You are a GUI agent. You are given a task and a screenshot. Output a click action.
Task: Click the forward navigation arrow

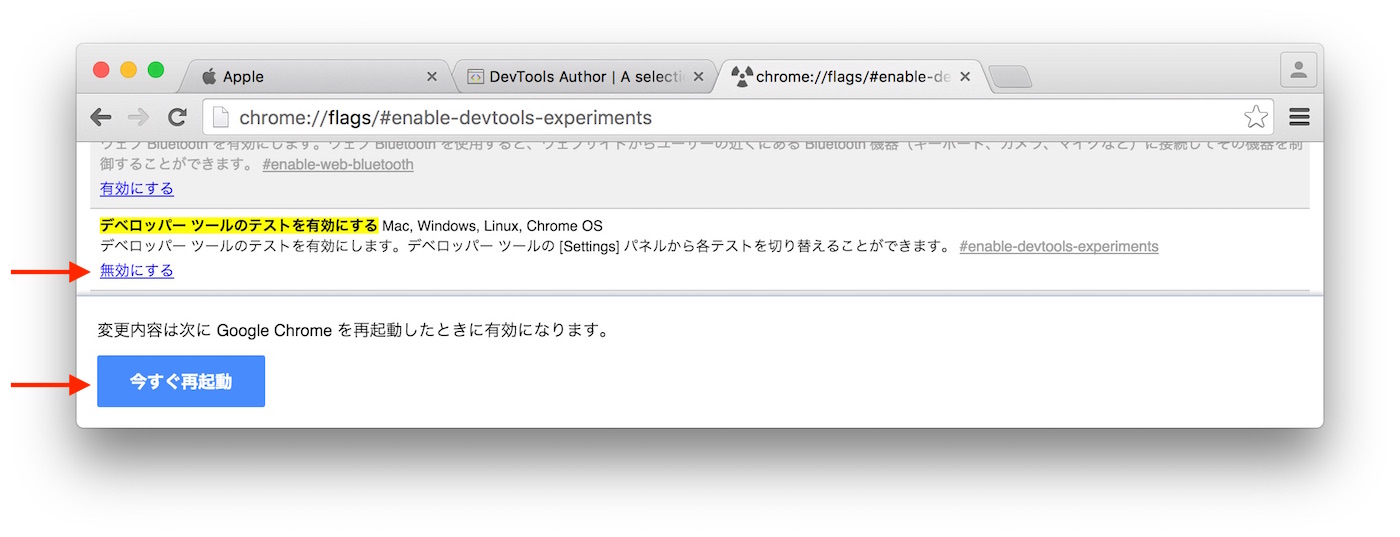[x=139, y=117]
